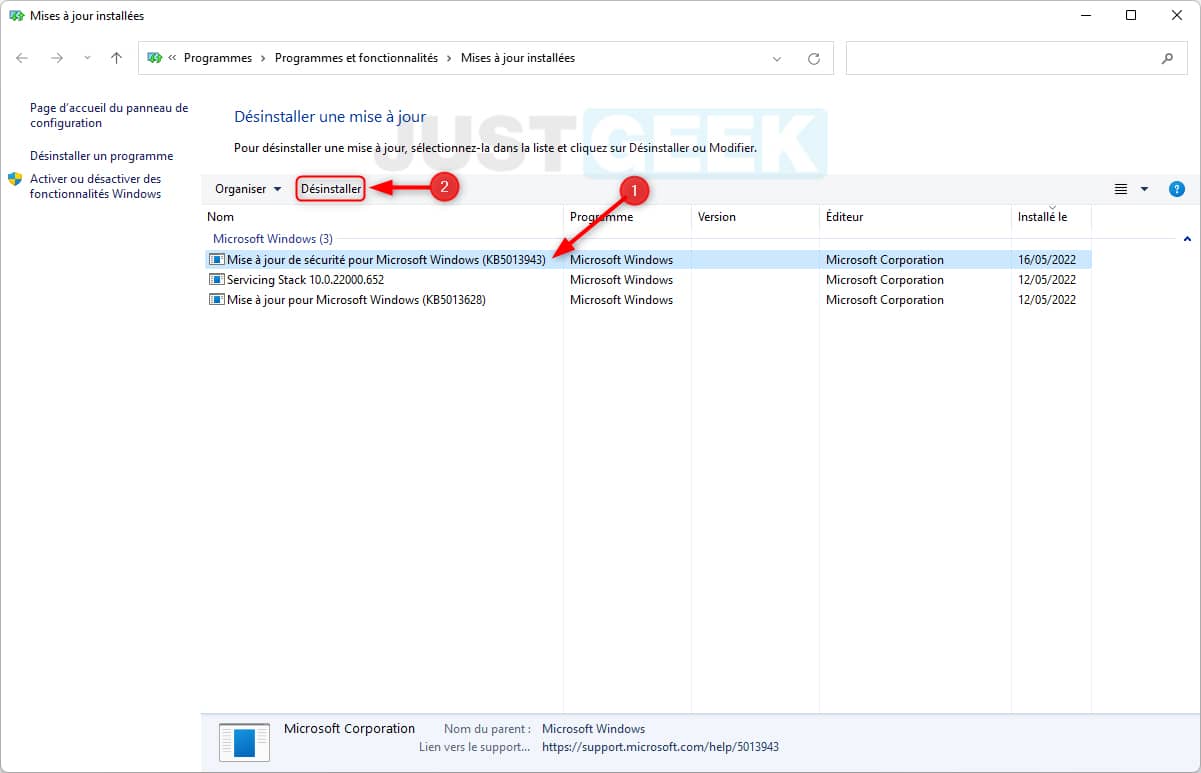1201x773 pixels.
Task: Sort by the Éditeur column header
Action: (x=915, y=217)
